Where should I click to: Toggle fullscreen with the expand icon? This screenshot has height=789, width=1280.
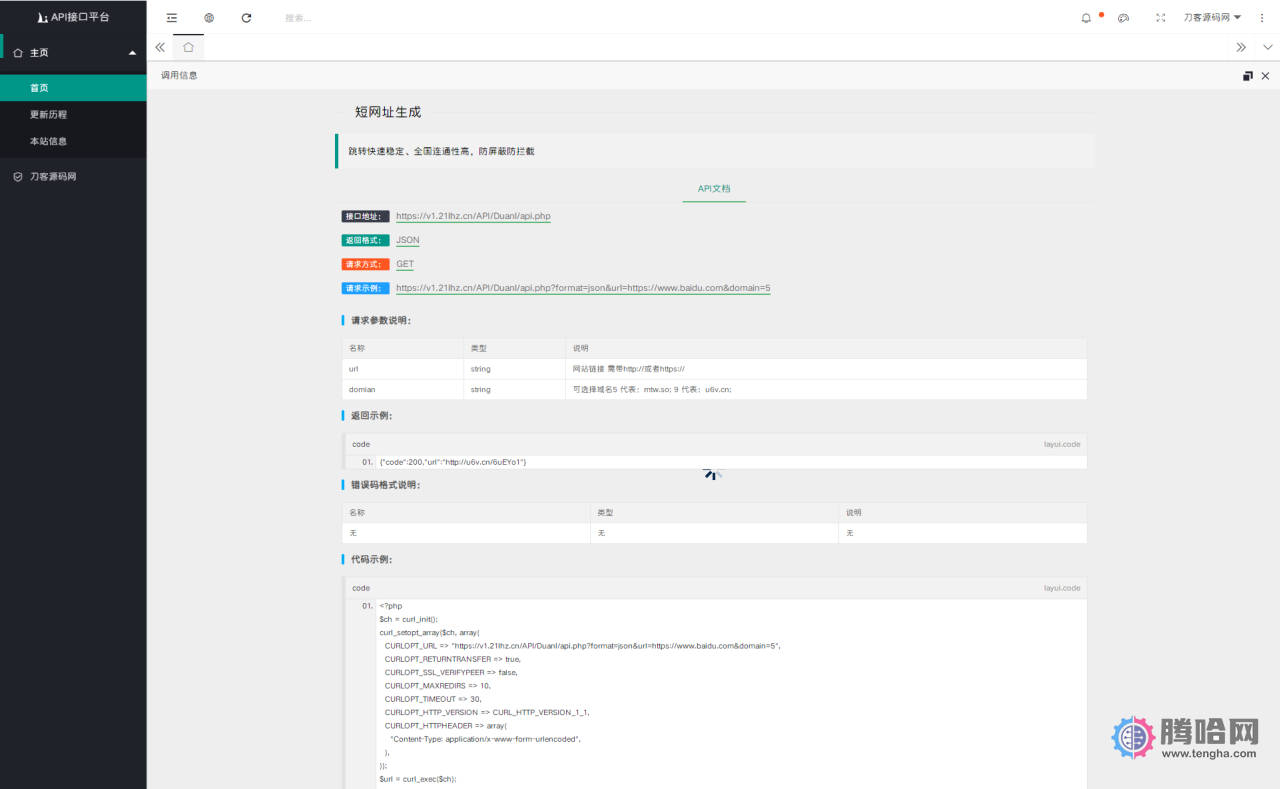tap(1160, 18)
